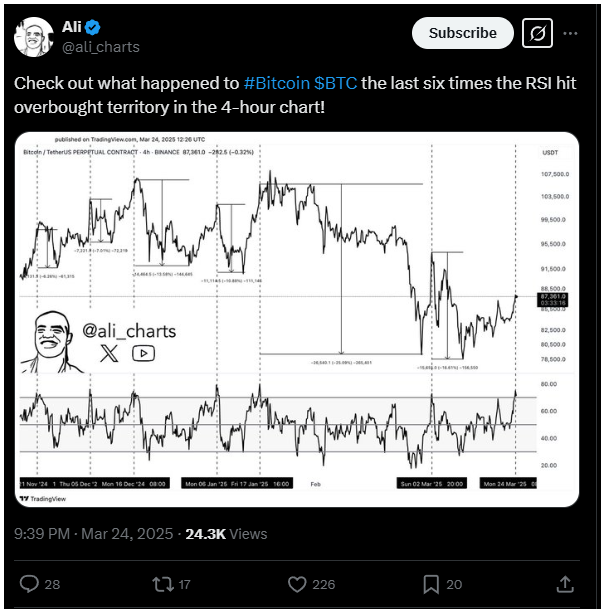
Task: Open the Bitcoin chart image
Action: [297, 320]
